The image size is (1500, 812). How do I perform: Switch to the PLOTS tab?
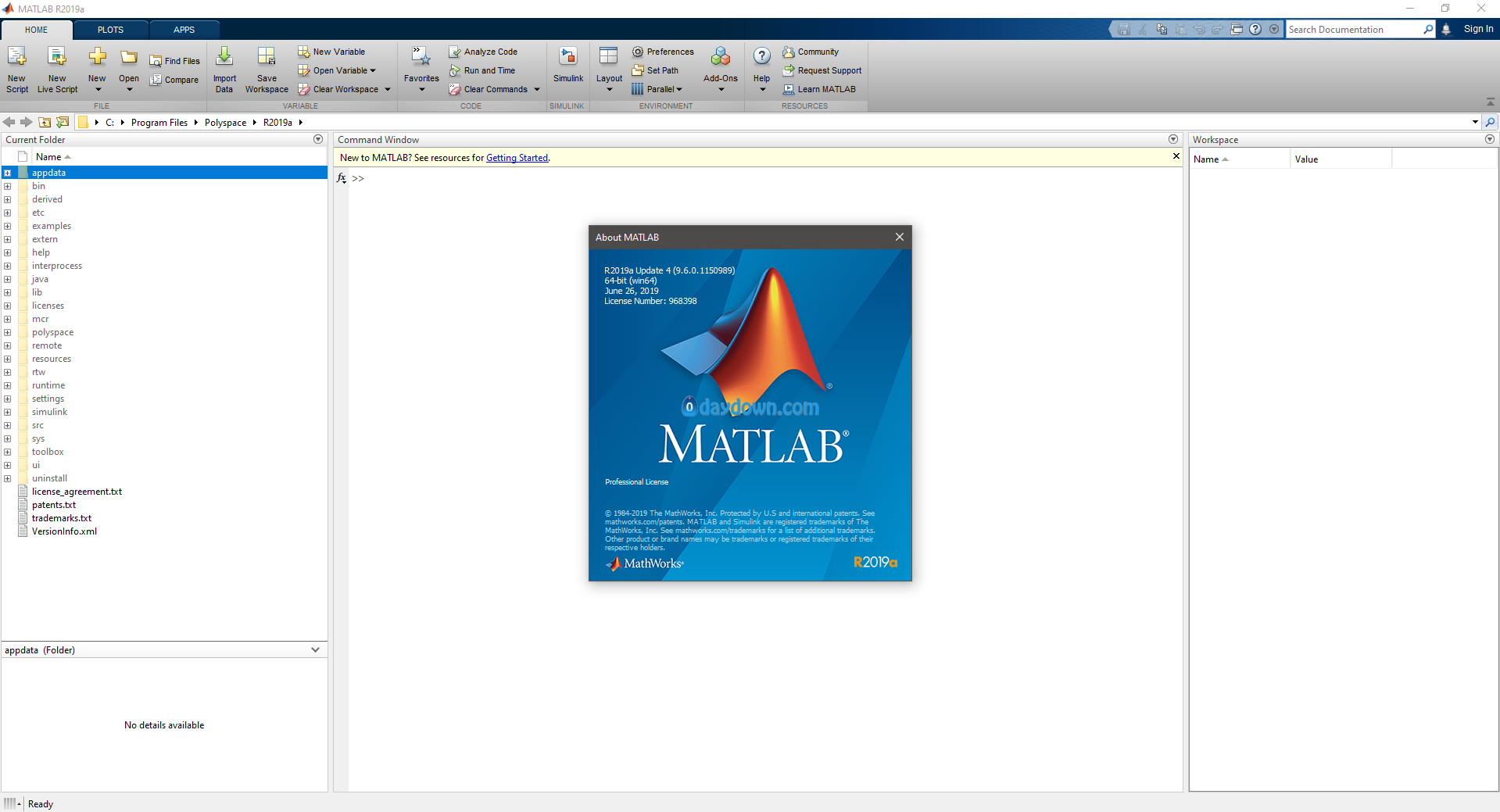(x=110, y=30)
